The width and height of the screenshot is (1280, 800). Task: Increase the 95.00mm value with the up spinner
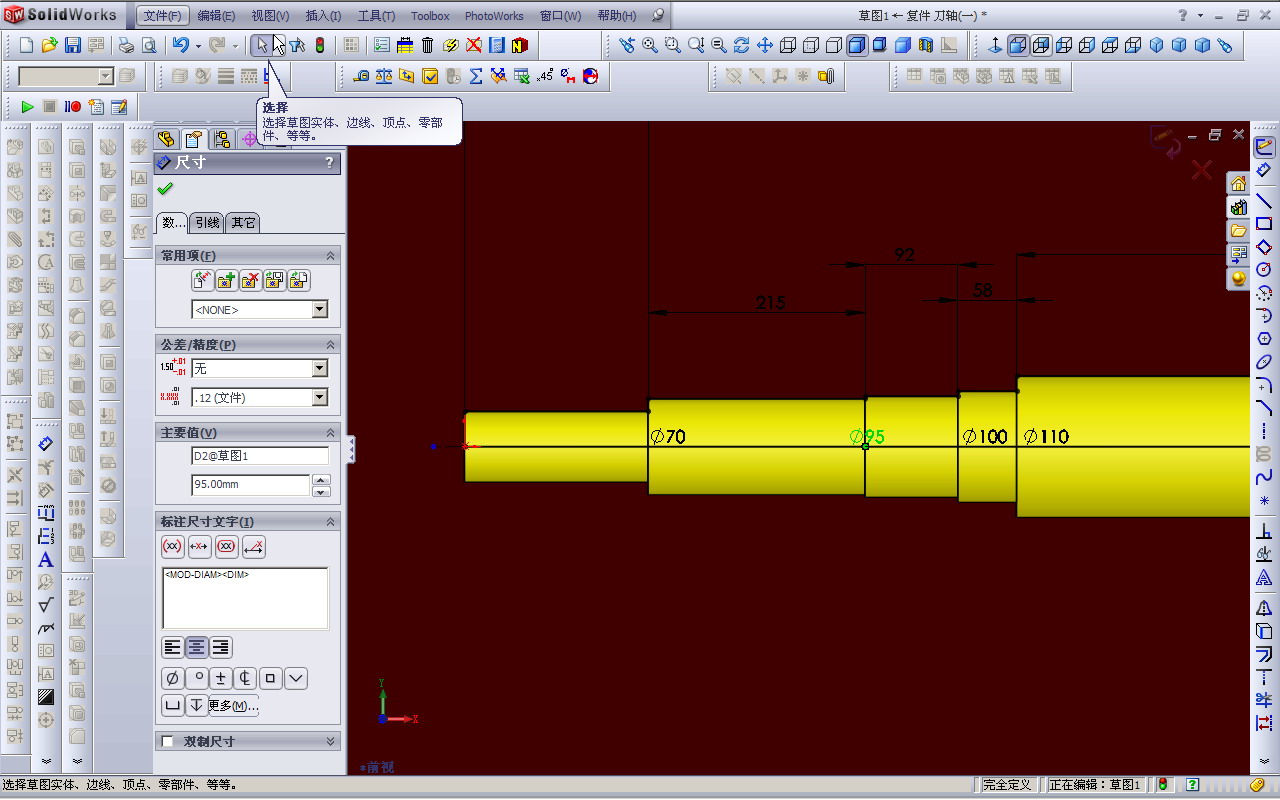(x=321, y=480)
